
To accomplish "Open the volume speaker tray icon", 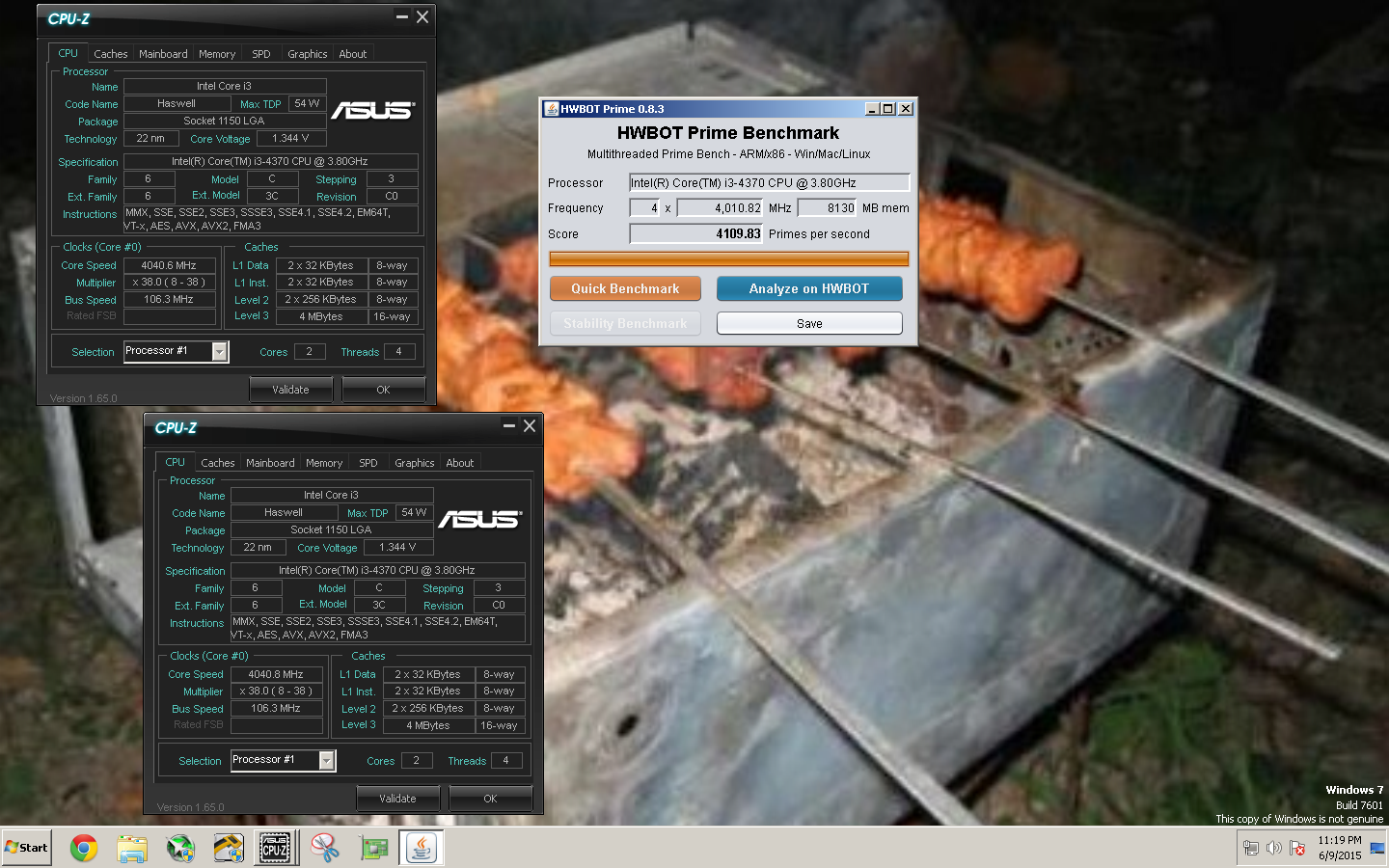I will (1273, 848).
